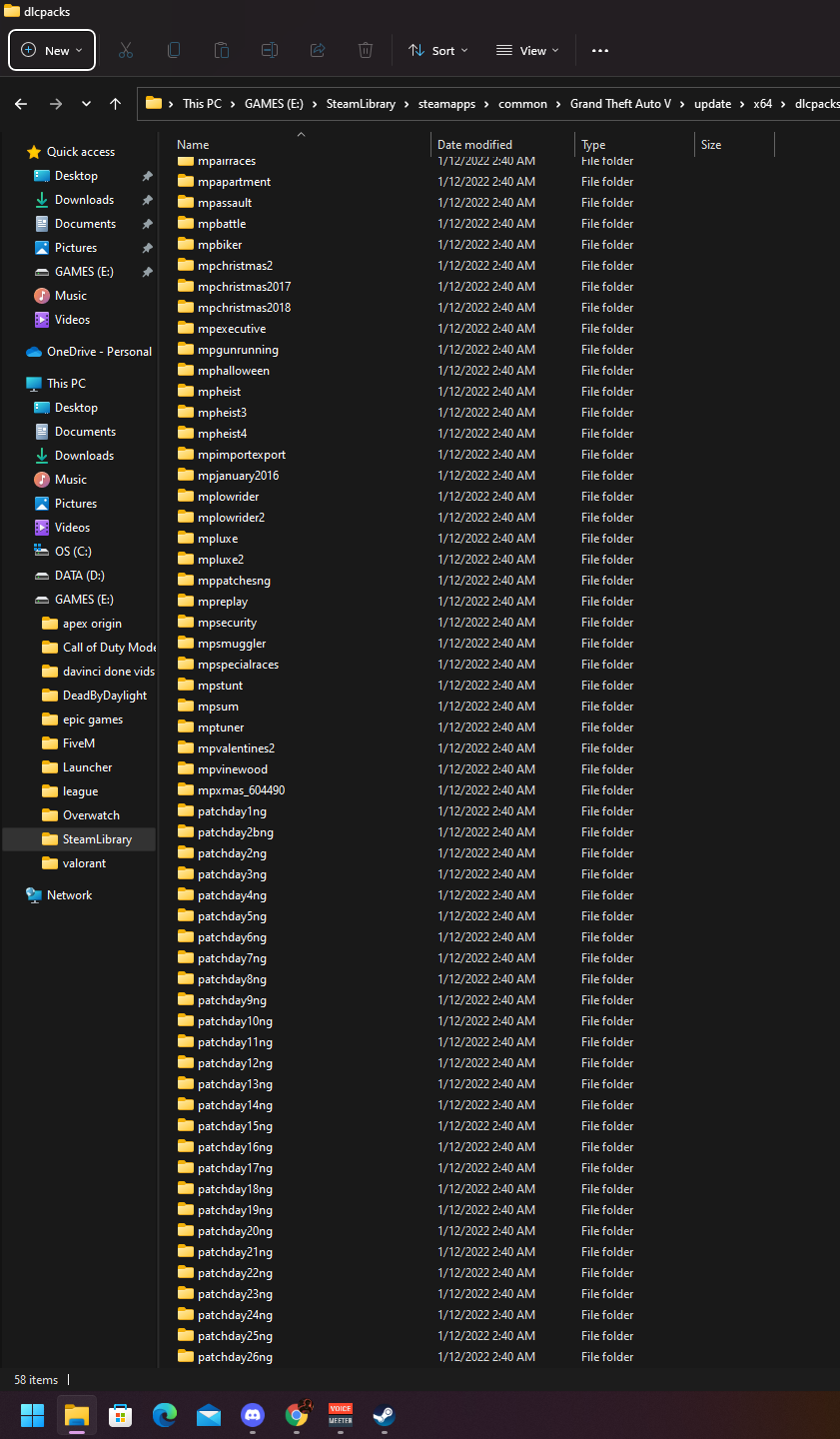The image size is (840, 1439).
Task: Open Steam from the taskbar
Action: click(385, 1415)
